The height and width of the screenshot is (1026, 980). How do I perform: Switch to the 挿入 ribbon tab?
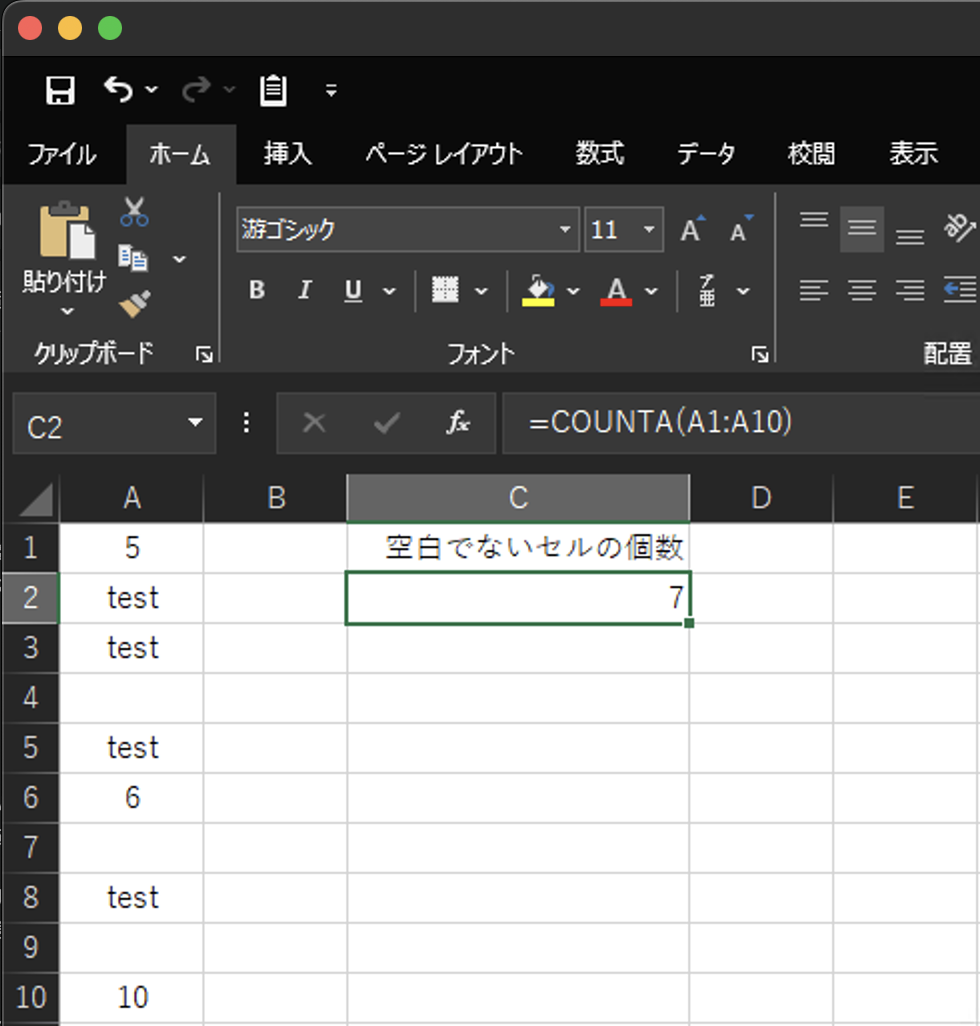pyautogui.click(x=287, y=155)
